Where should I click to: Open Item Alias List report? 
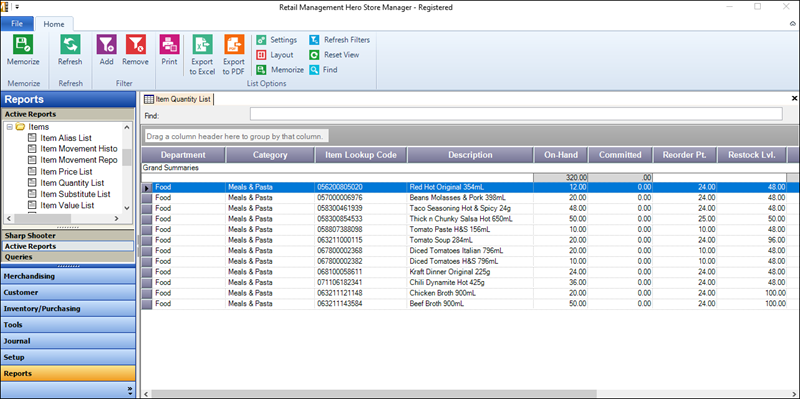coord(66,138)
